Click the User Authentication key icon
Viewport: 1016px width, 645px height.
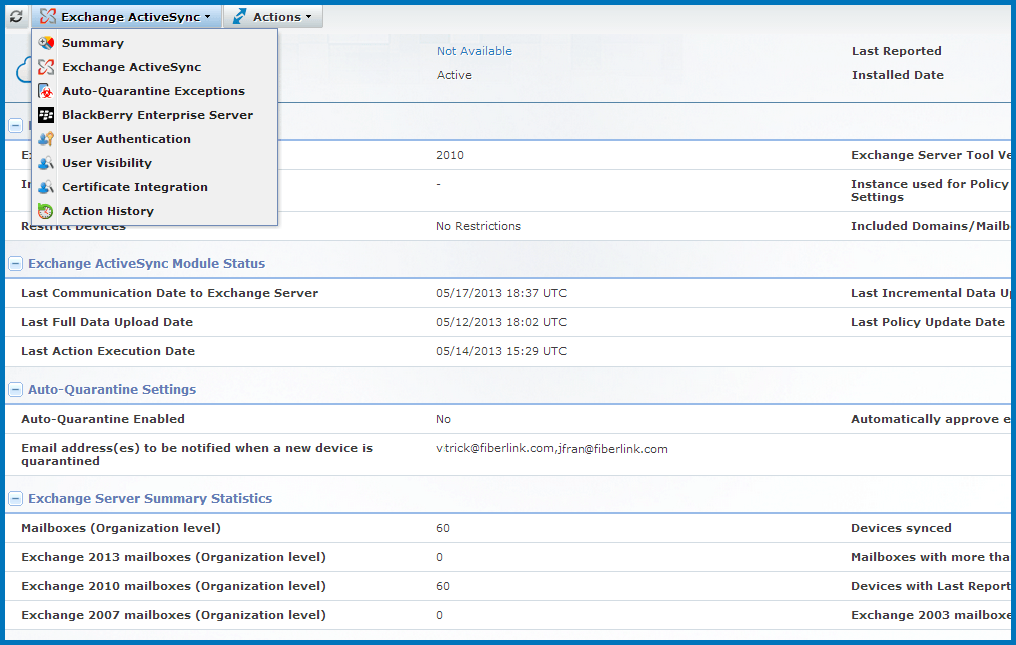pyautogui.click(x=46, y=139)
